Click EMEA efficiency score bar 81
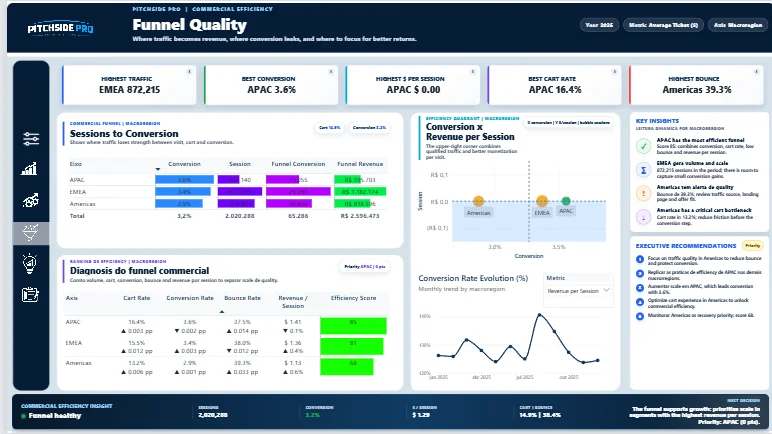 click(x=352, y=346)
